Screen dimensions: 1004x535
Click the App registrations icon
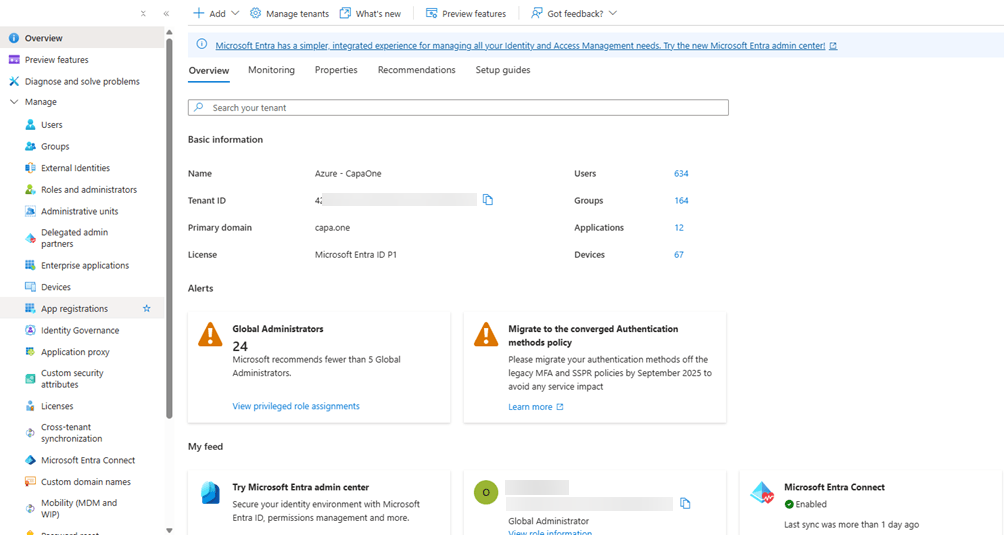pos(30,308)
